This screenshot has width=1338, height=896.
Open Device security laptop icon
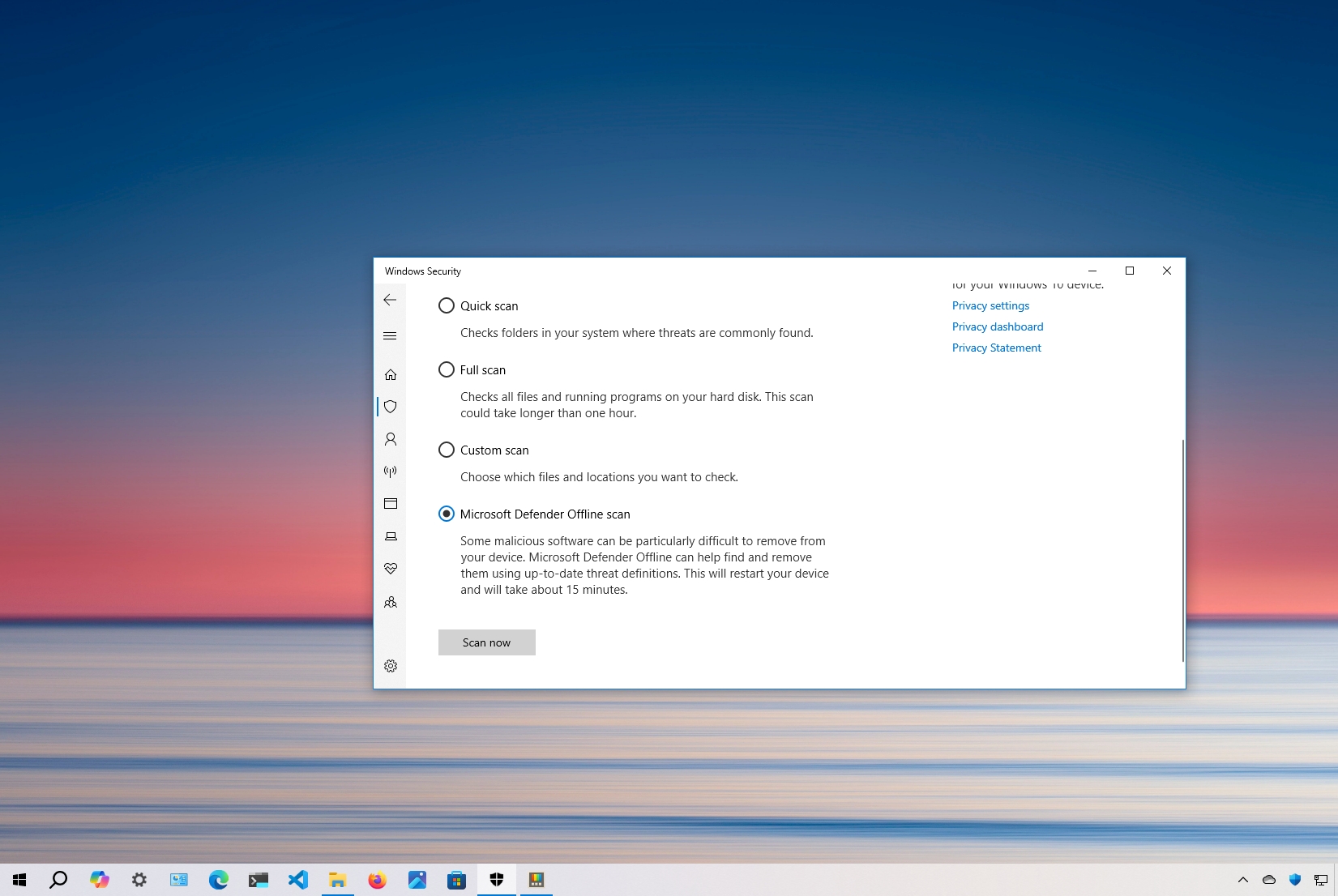point(390,536)
